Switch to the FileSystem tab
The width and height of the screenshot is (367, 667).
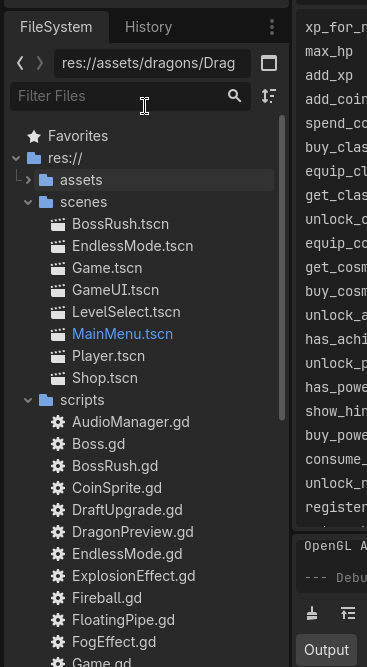[56, 27]
